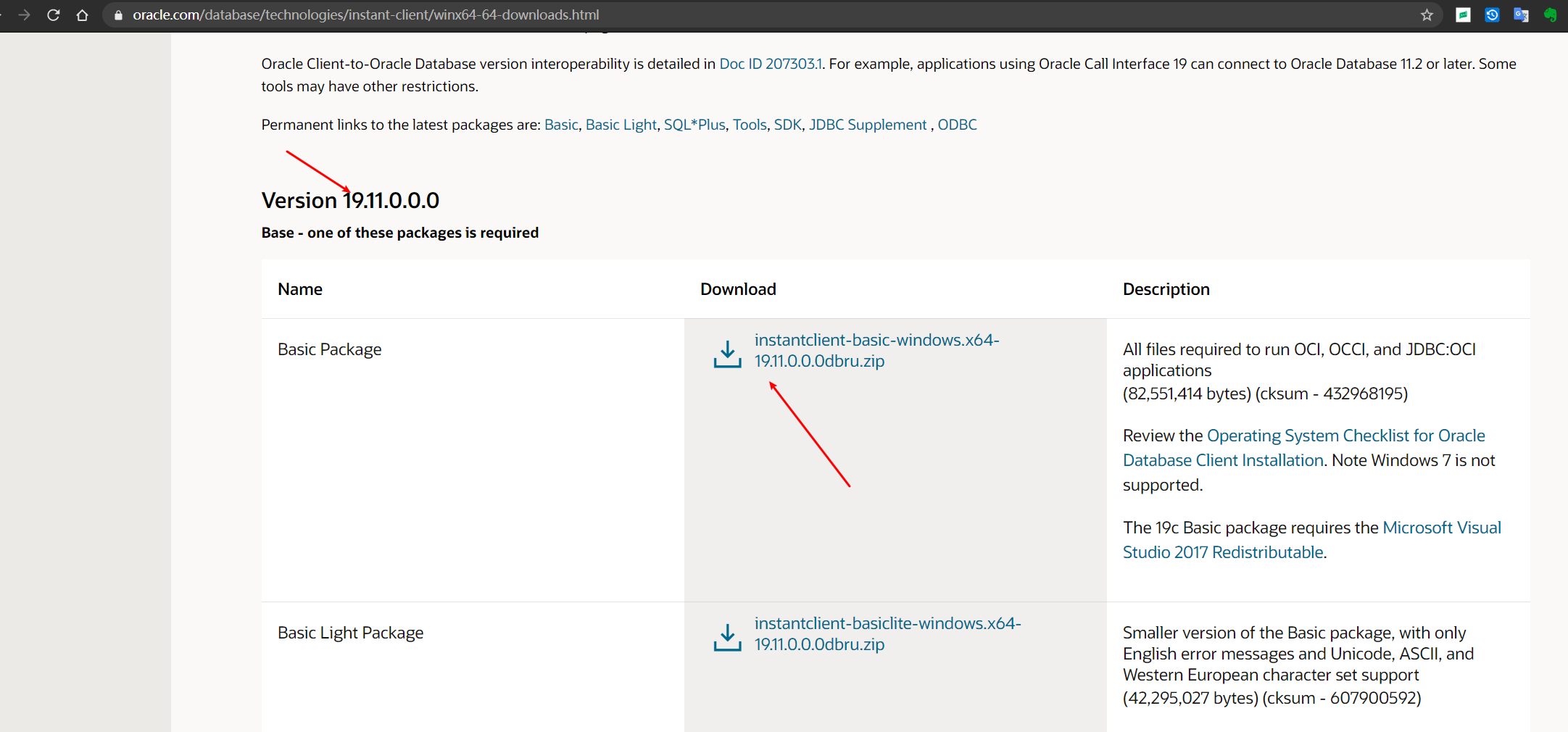Open the JDBC Supplement link

(x=868, y=125)
